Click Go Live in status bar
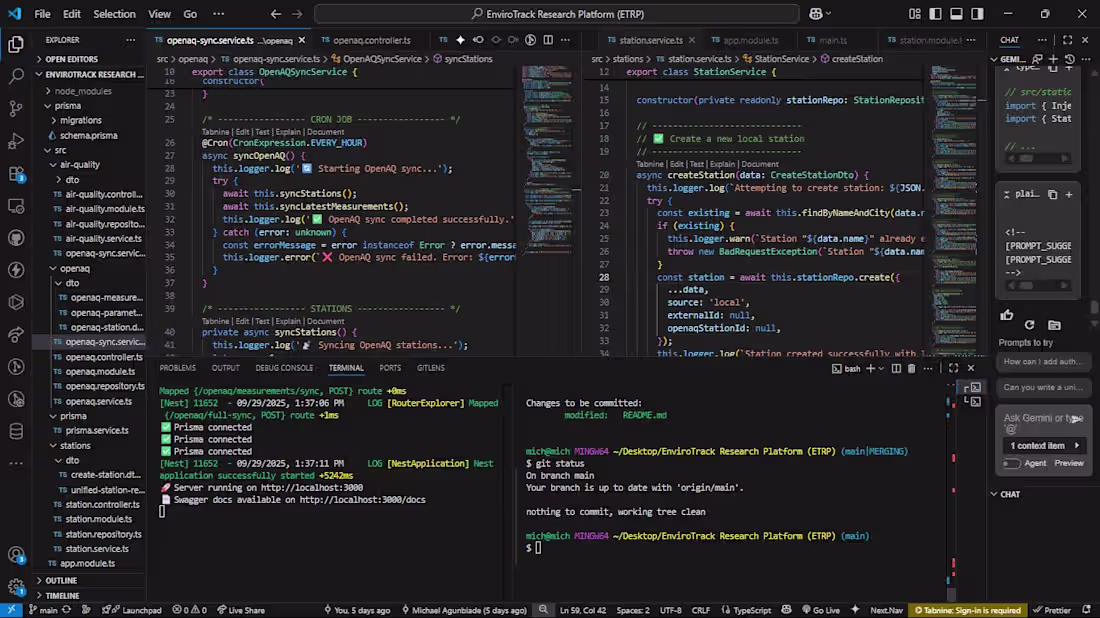 click(820, 610)
